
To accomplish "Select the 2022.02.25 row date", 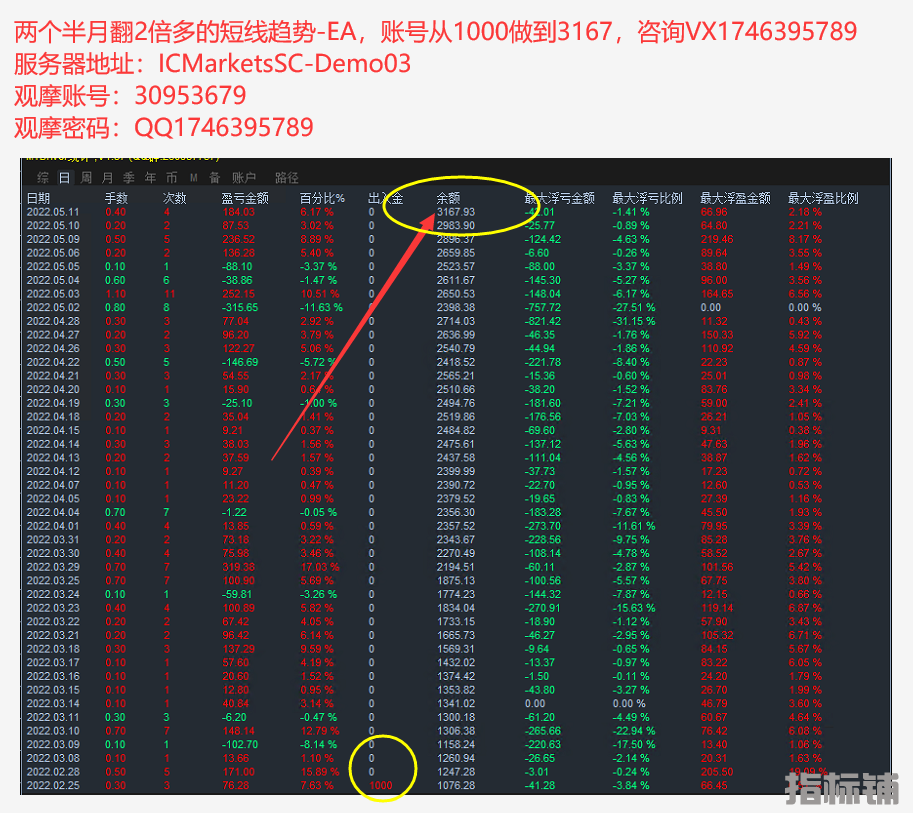I will tap(52, 786).
